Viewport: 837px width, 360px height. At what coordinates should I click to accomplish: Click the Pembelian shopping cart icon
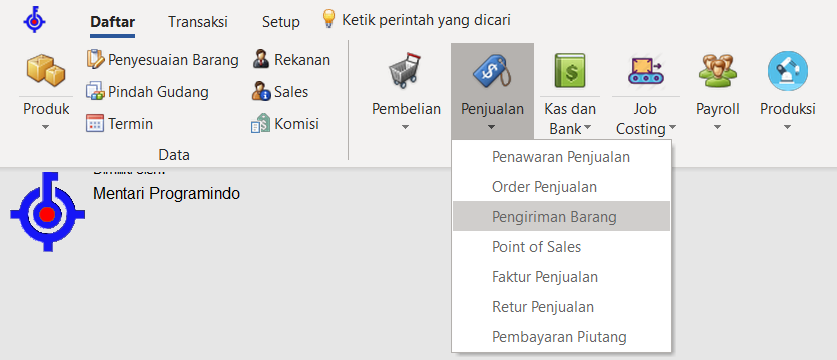point(405,71)
